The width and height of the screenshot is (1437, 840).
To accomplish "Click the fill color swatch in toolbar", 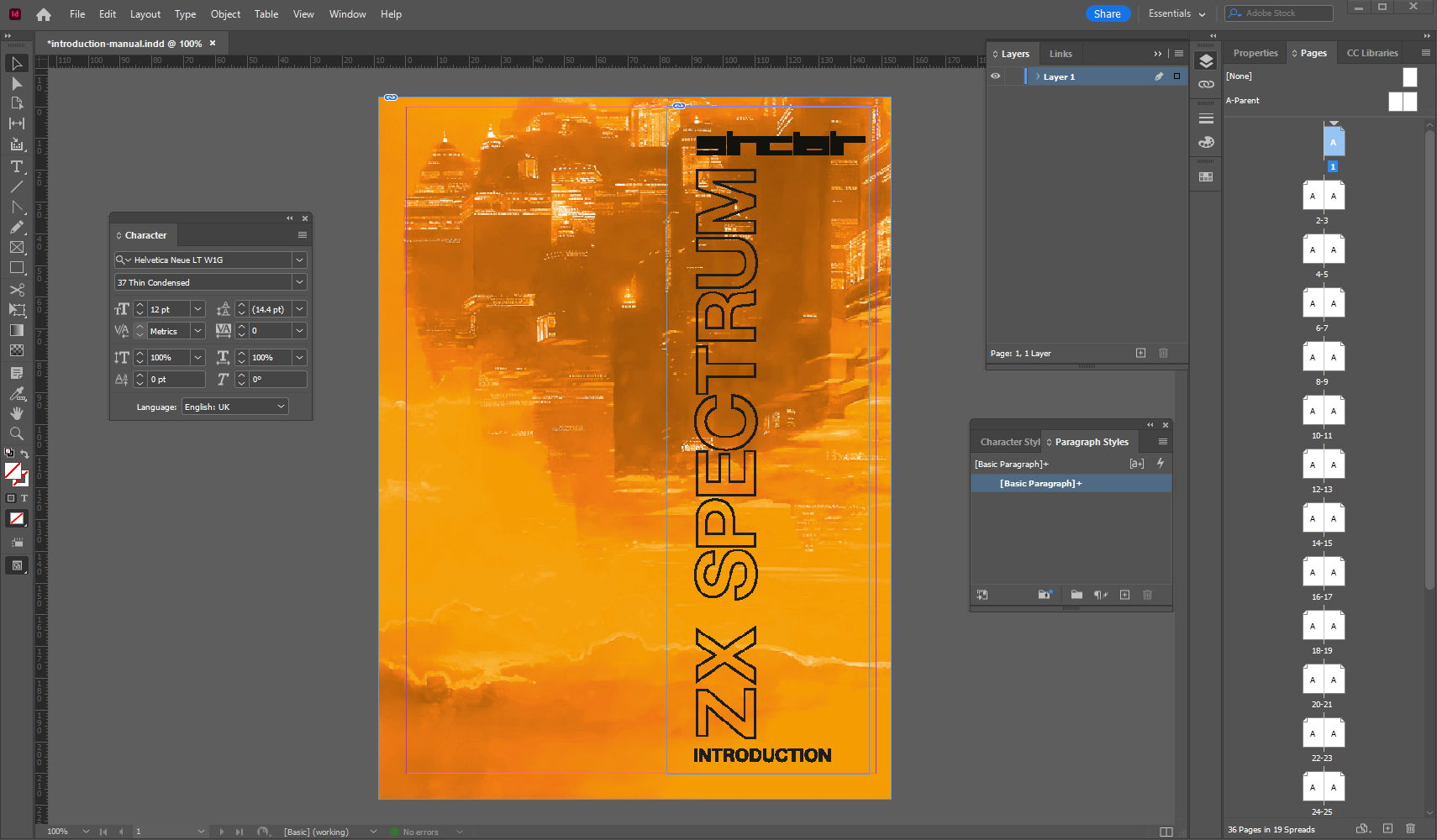I will 13,471.
